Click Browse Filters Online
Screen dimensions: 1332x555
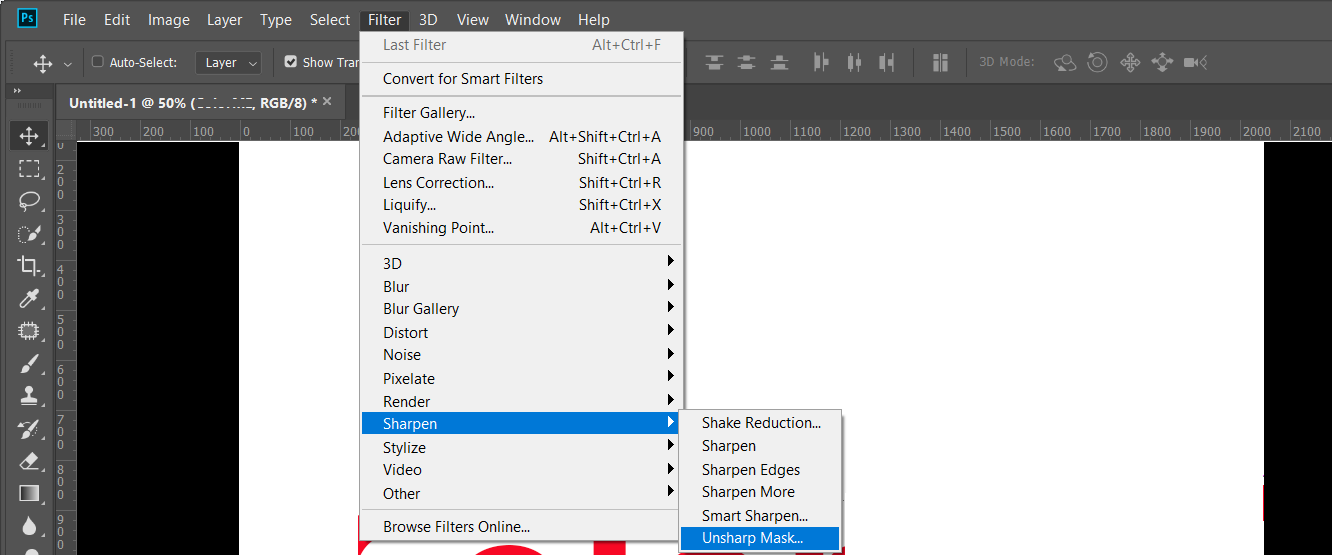click(x=456, y=527)
